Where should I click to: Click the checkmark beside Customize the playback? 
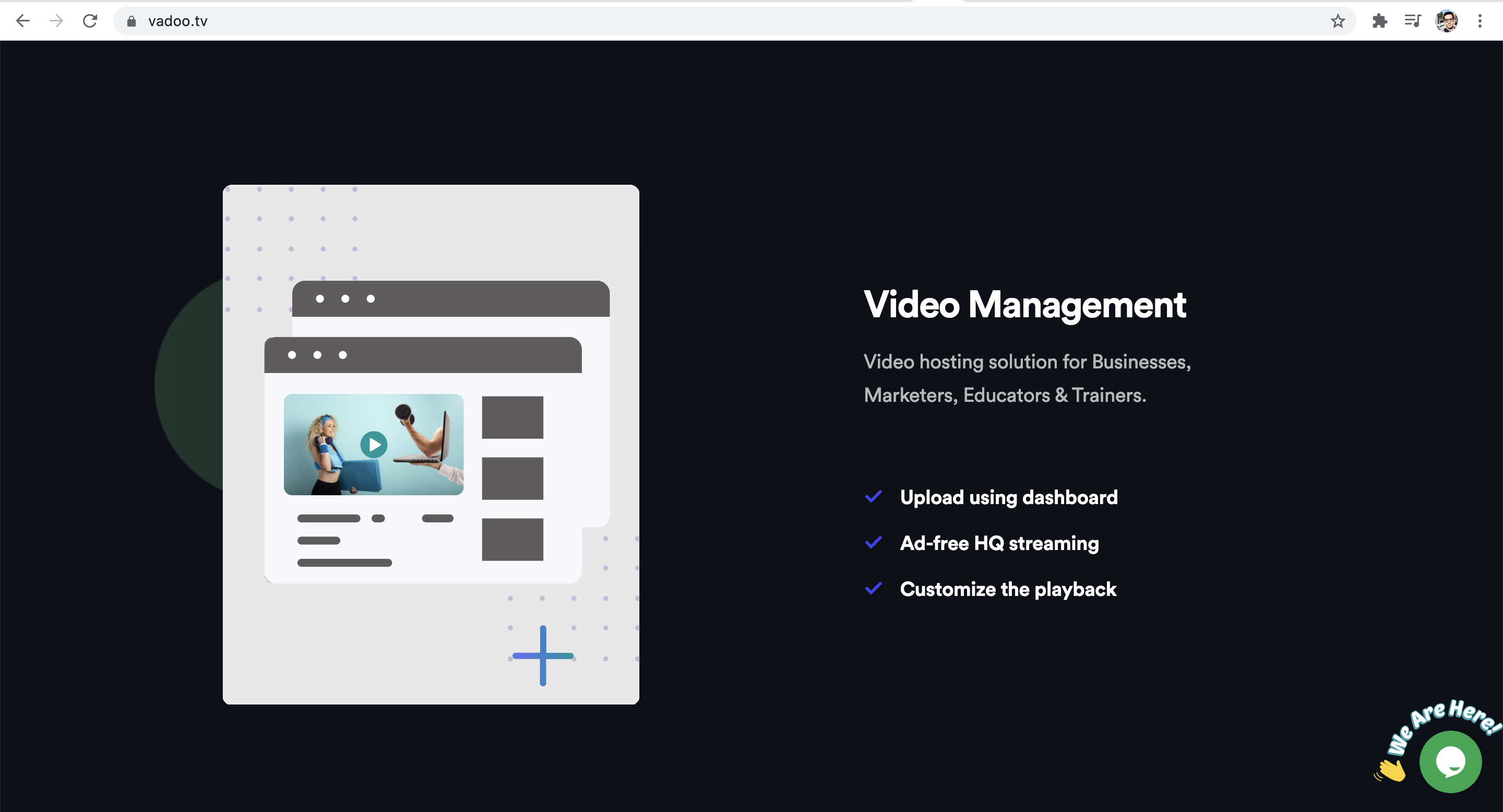coord(874,589)
